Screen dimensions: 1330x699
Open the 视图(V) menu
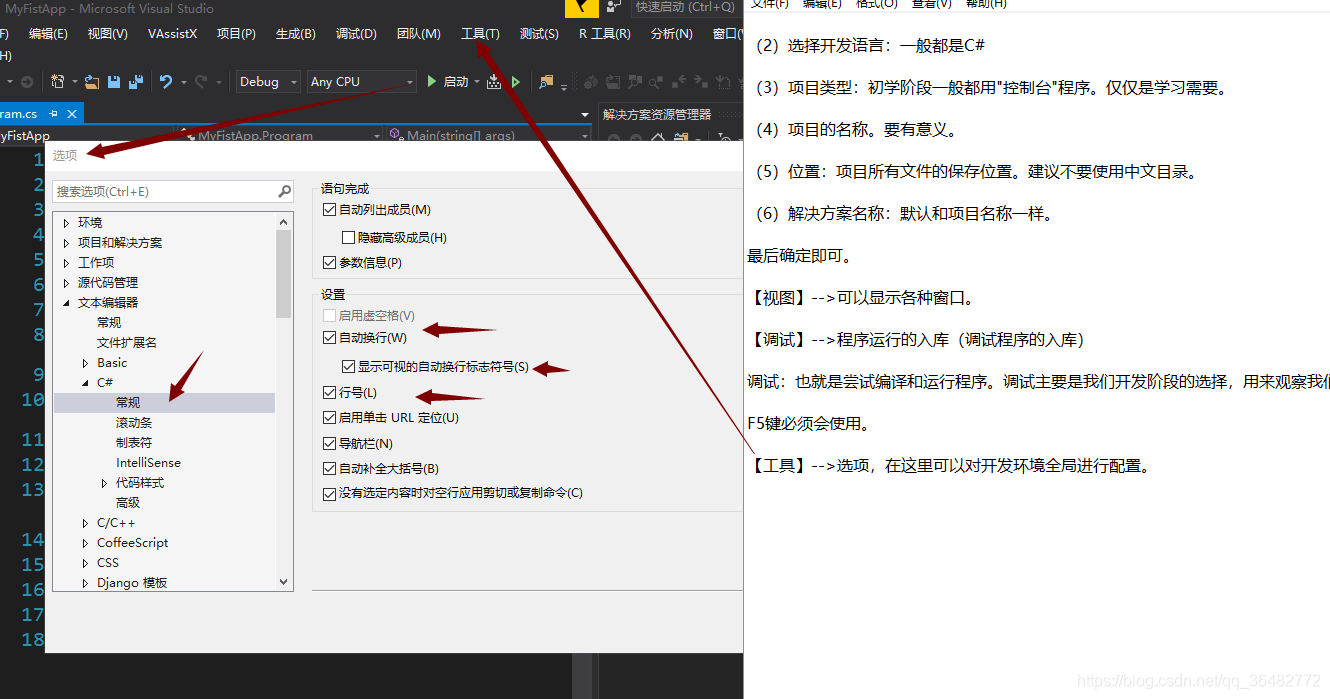coord(107,34)
